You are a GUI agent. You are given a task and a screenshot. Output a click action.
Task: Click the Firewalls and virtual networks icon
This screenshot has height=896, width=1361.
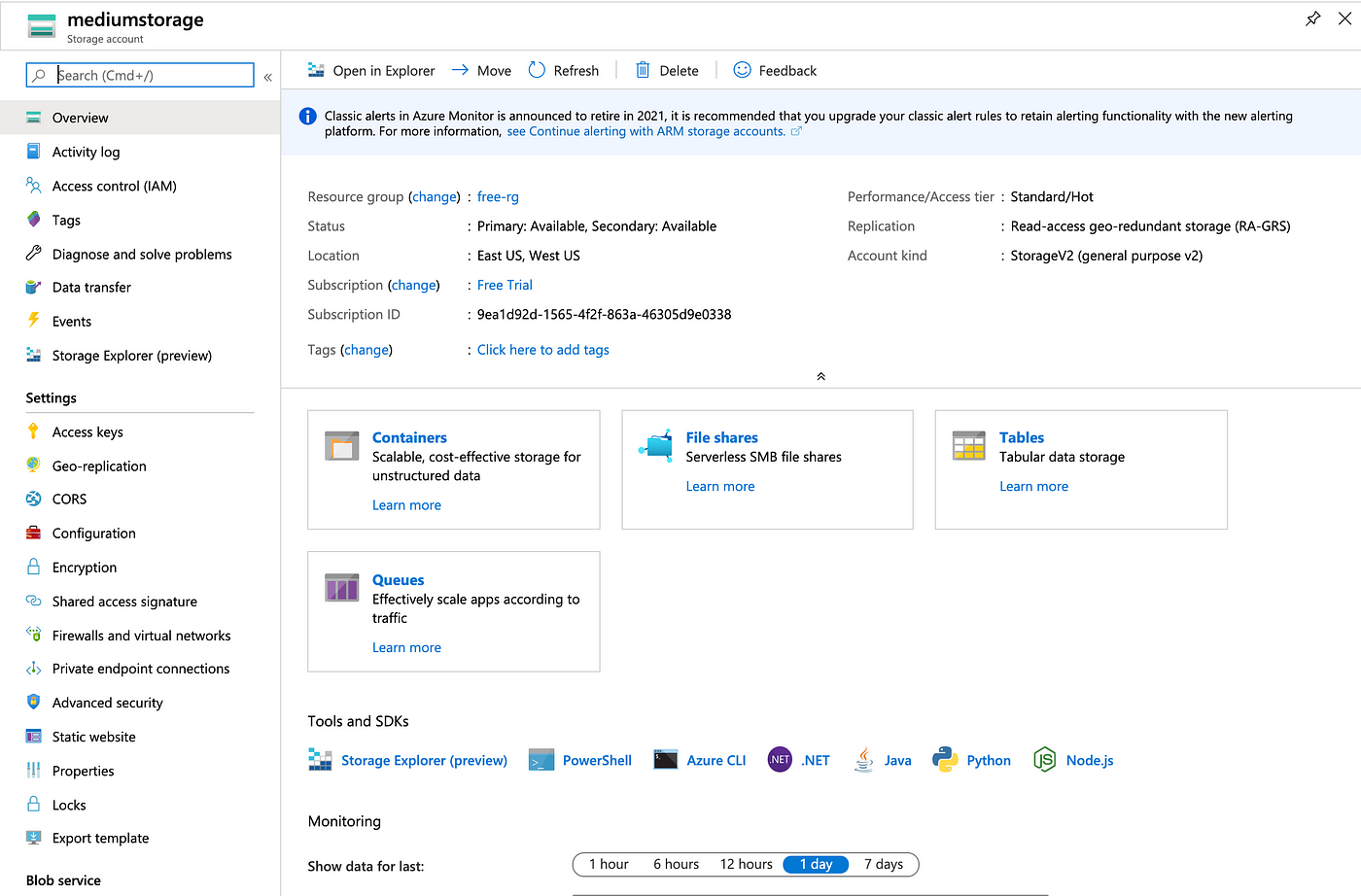click(34, 635)
